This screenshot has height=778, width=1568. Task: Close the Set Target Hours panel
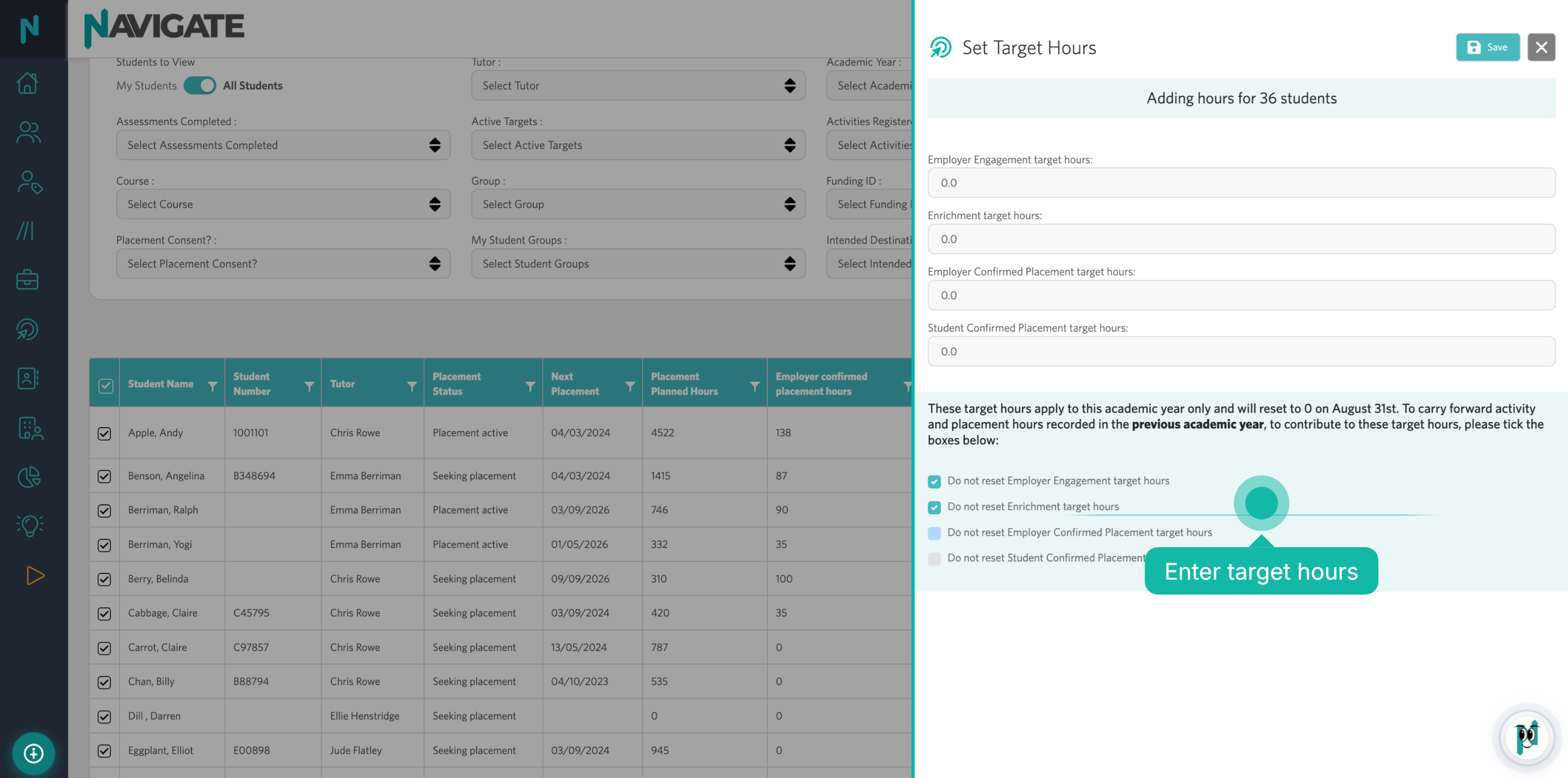point(1541,47)
